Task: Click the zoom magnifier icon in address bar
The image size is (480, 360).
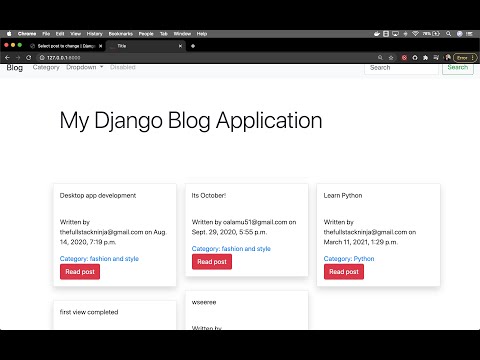Action: click(380, 58)
